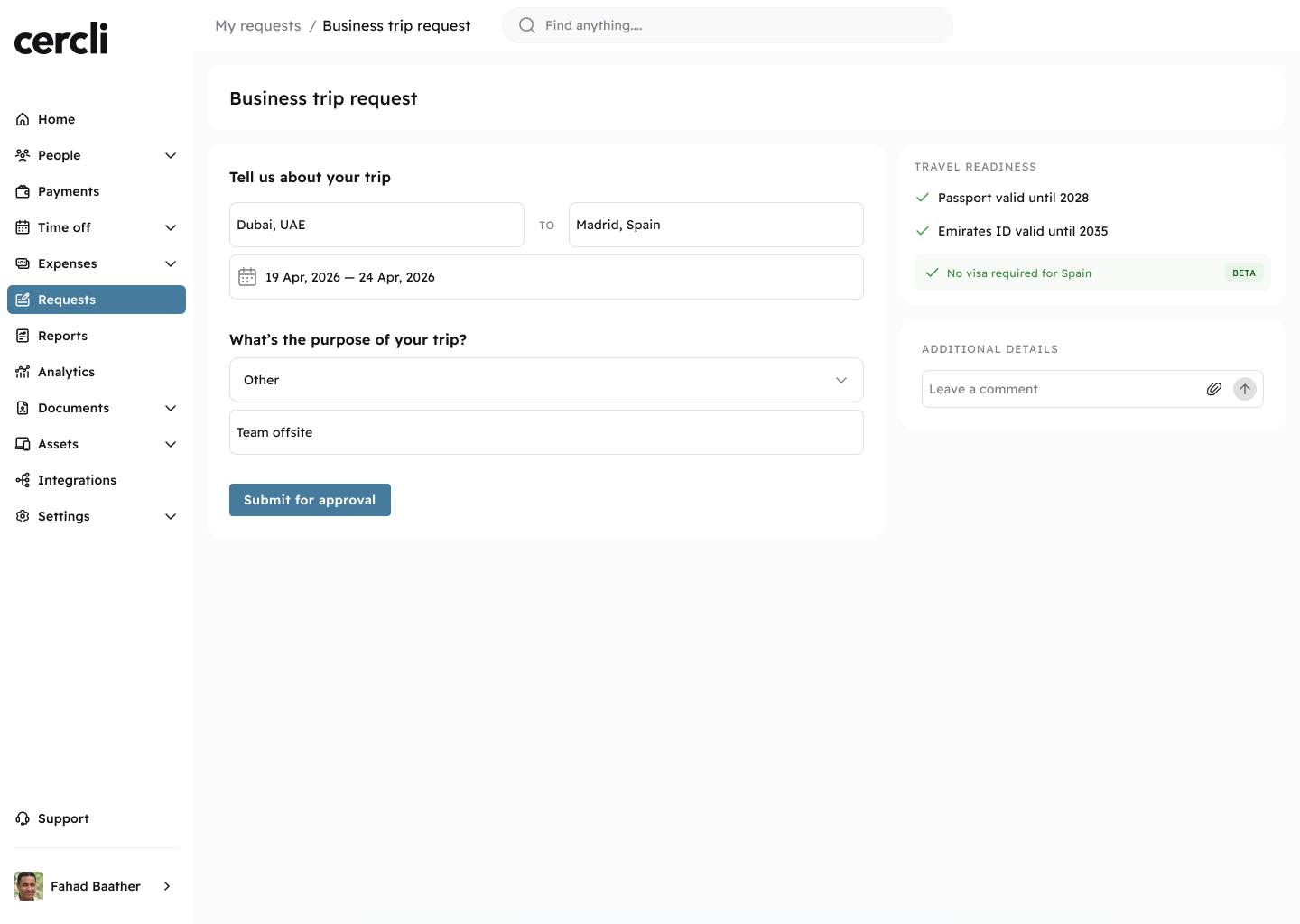This screenshot has width=1300, height=924.
Task: Send comment with the arrow icon
Action: click(x=1245, y=389)
